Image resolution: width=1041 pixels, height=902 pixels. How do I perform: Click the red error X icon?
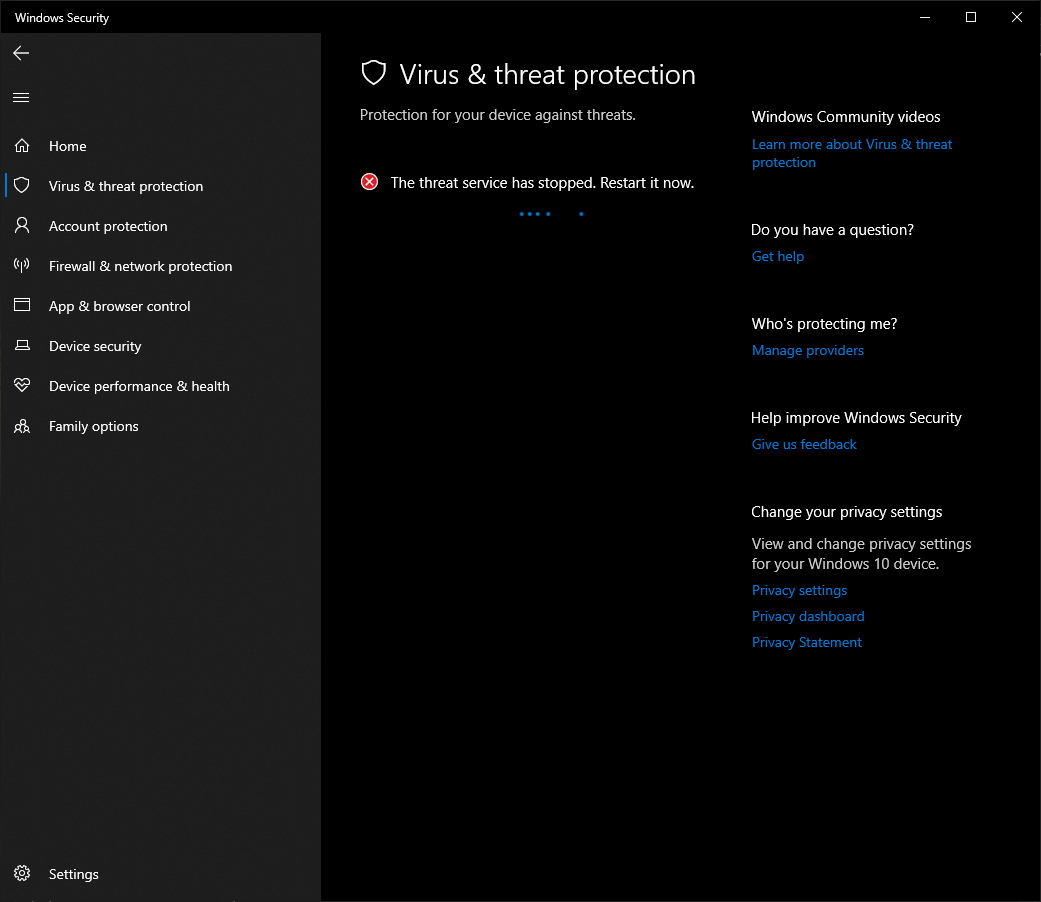pyautogui.click(x=370, y=182)
